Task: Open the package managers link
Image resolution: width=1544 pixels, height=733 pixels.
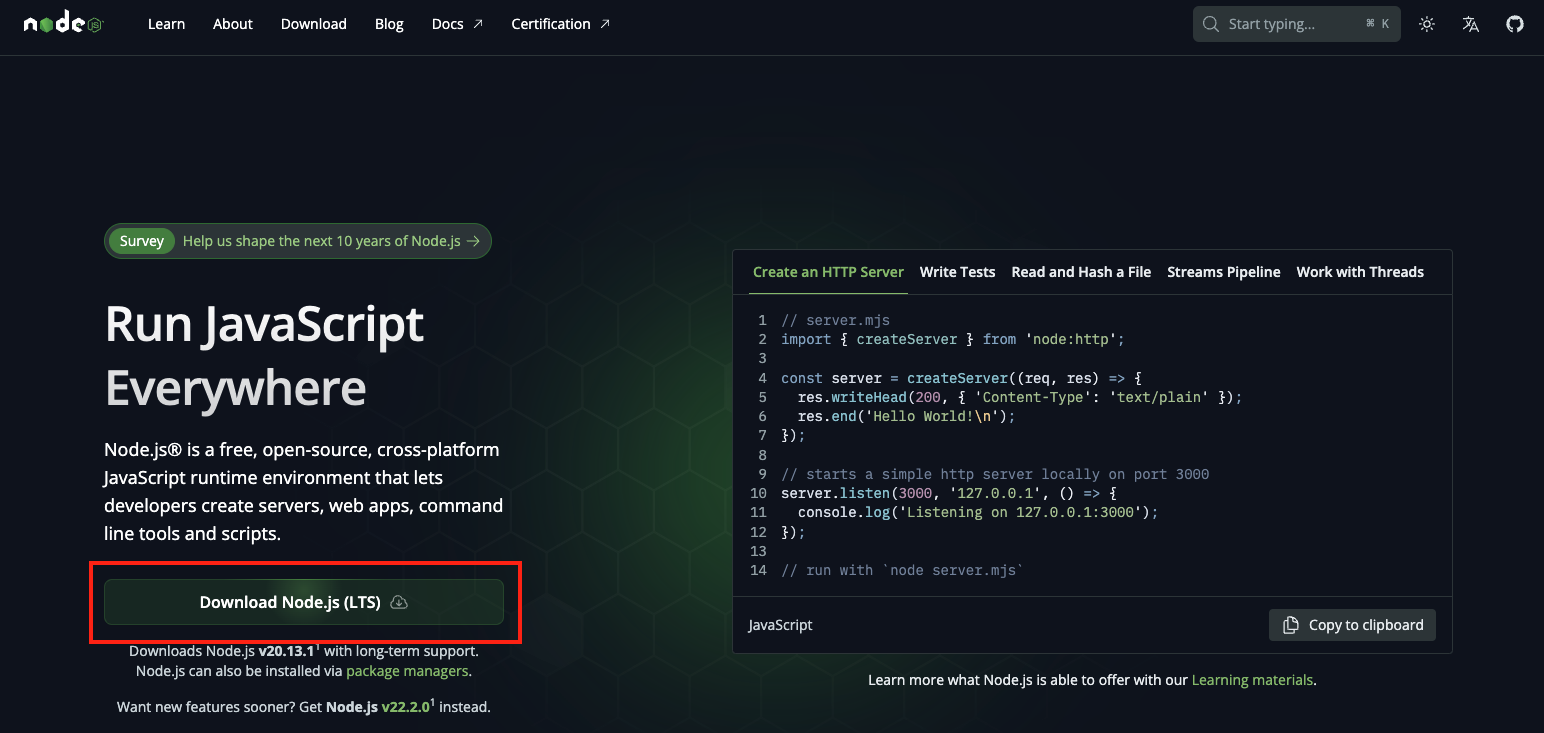Action: point(407,671)
